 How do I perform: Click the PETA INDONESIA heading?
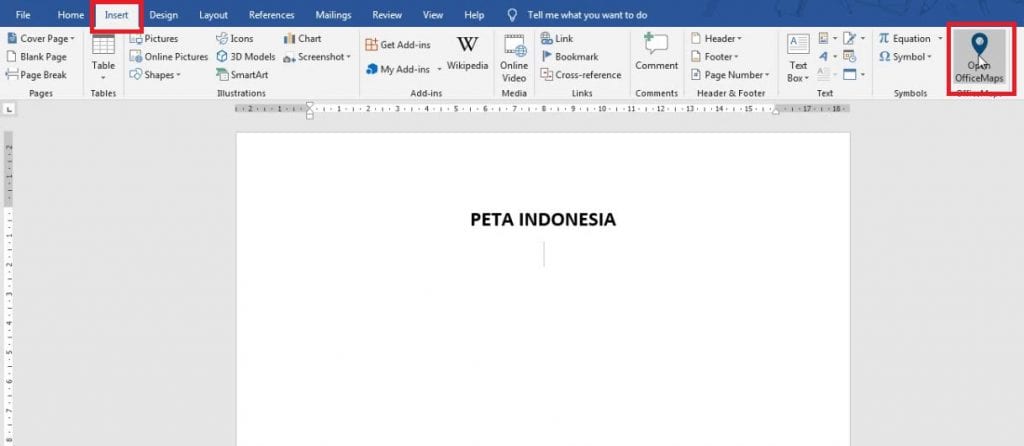543,219
